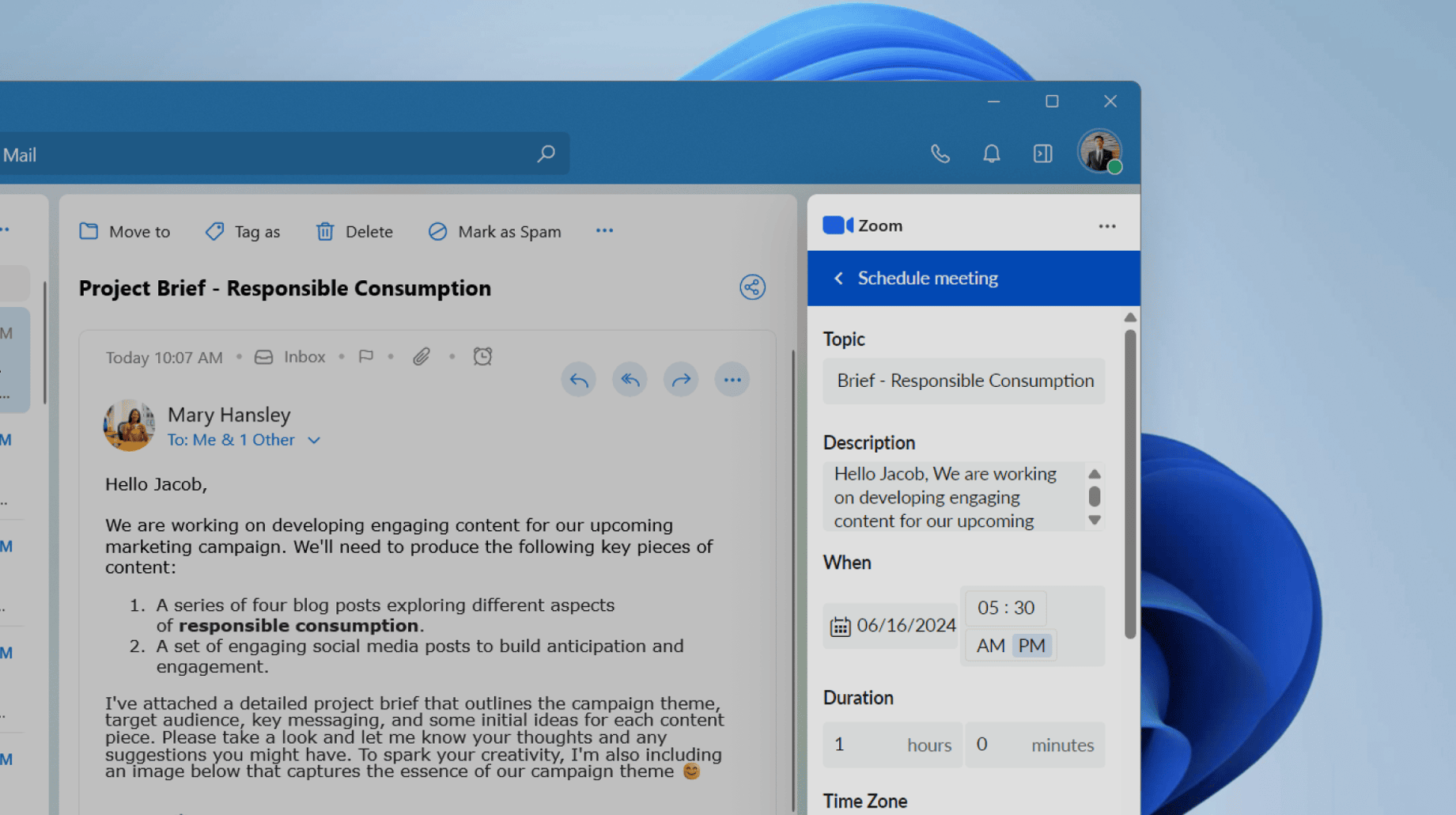Image resolution: width=1456 pixels, height=815 pixels.
Task: Click the reminder alarm clock icon
Action: 482,356
